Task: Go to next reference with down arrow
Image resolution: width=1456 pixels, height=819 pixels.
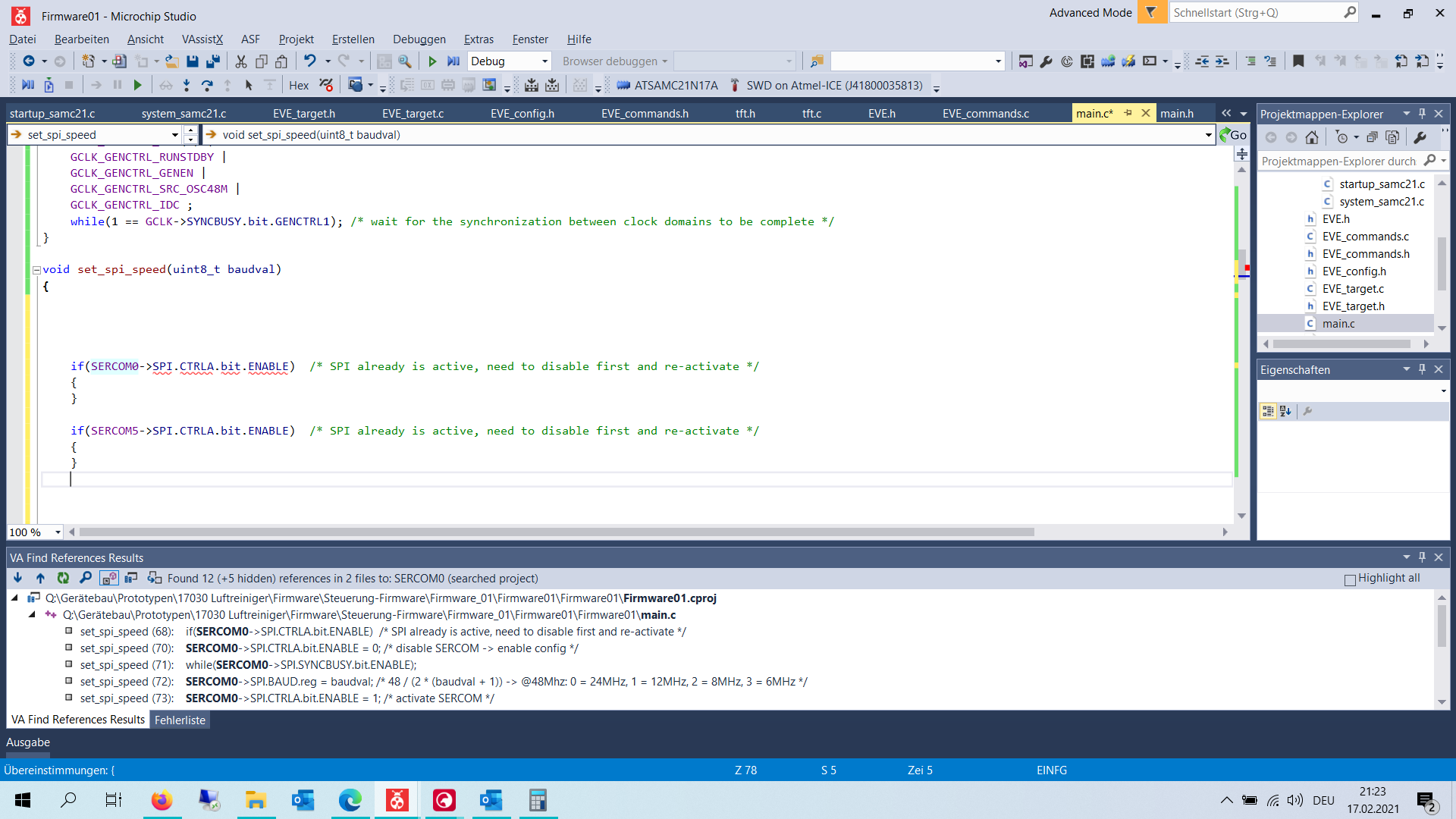Action: pyautogui.click(x=17, y=579)
